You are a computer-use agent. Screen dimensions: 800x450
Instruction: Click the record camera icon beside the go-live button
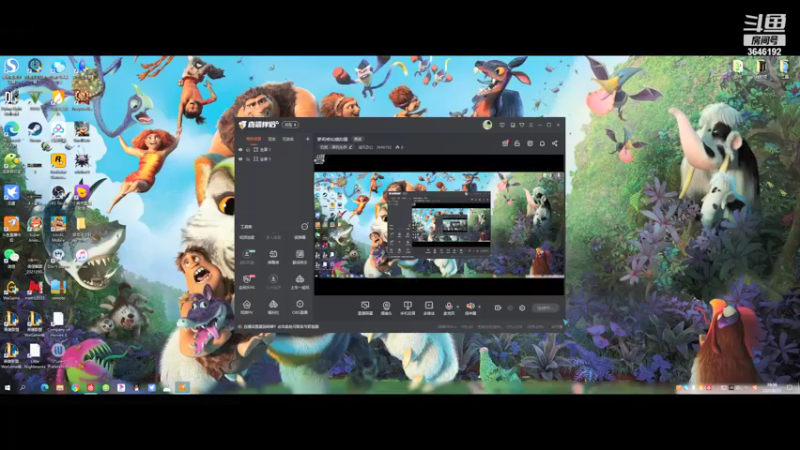tap(498, 308)
